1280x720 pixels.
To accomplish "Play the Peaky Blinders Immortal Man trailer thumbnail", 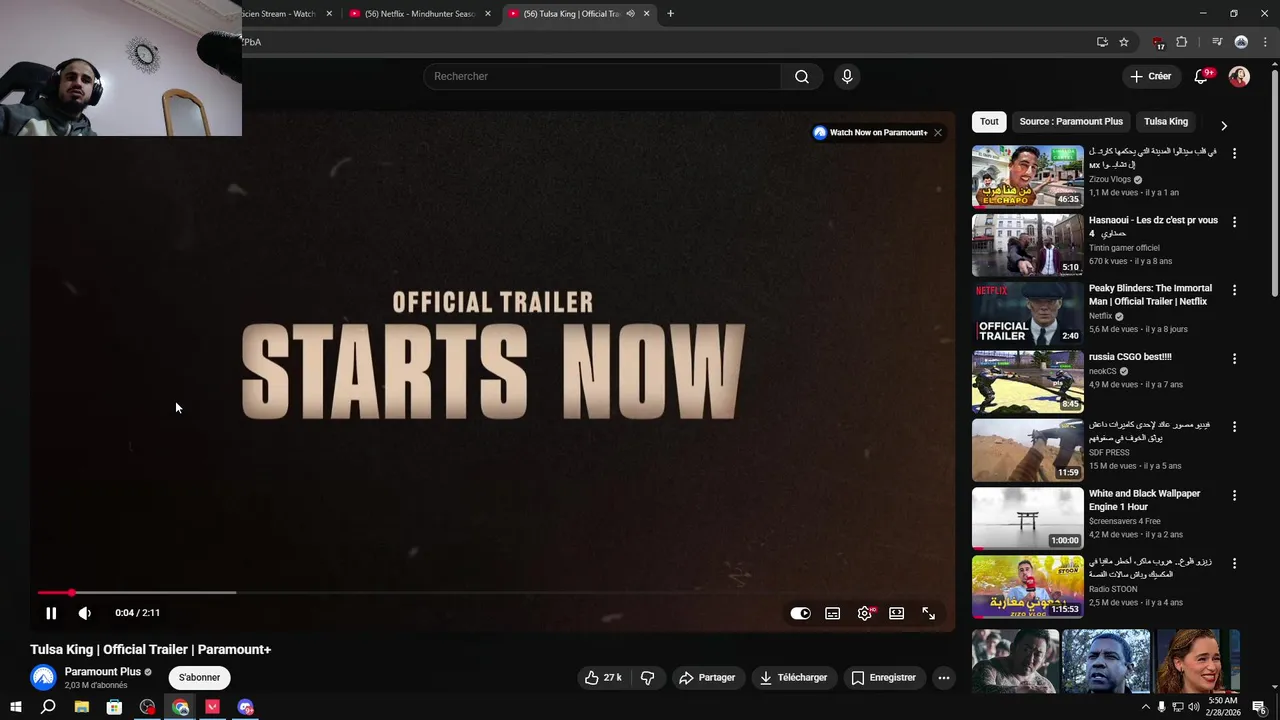I will point(1027,313).
